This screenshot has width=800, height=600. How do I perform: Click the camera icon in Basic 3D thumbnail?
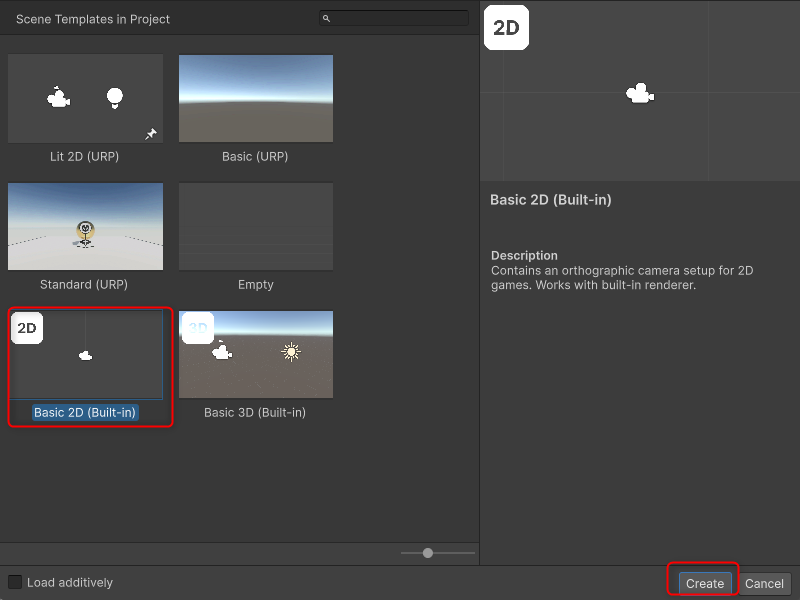tap(222, 351)
